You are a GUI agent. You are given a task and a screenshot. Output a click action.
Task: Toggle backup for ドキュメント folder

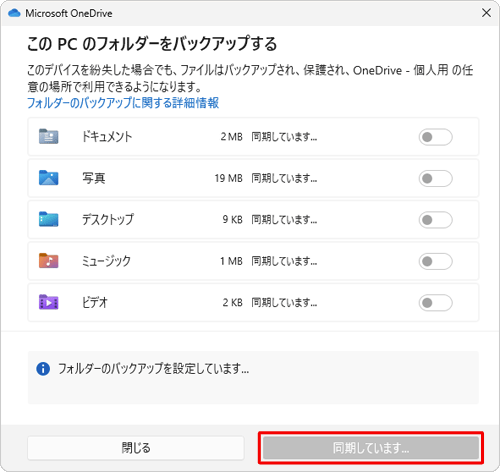coord(435,137)
